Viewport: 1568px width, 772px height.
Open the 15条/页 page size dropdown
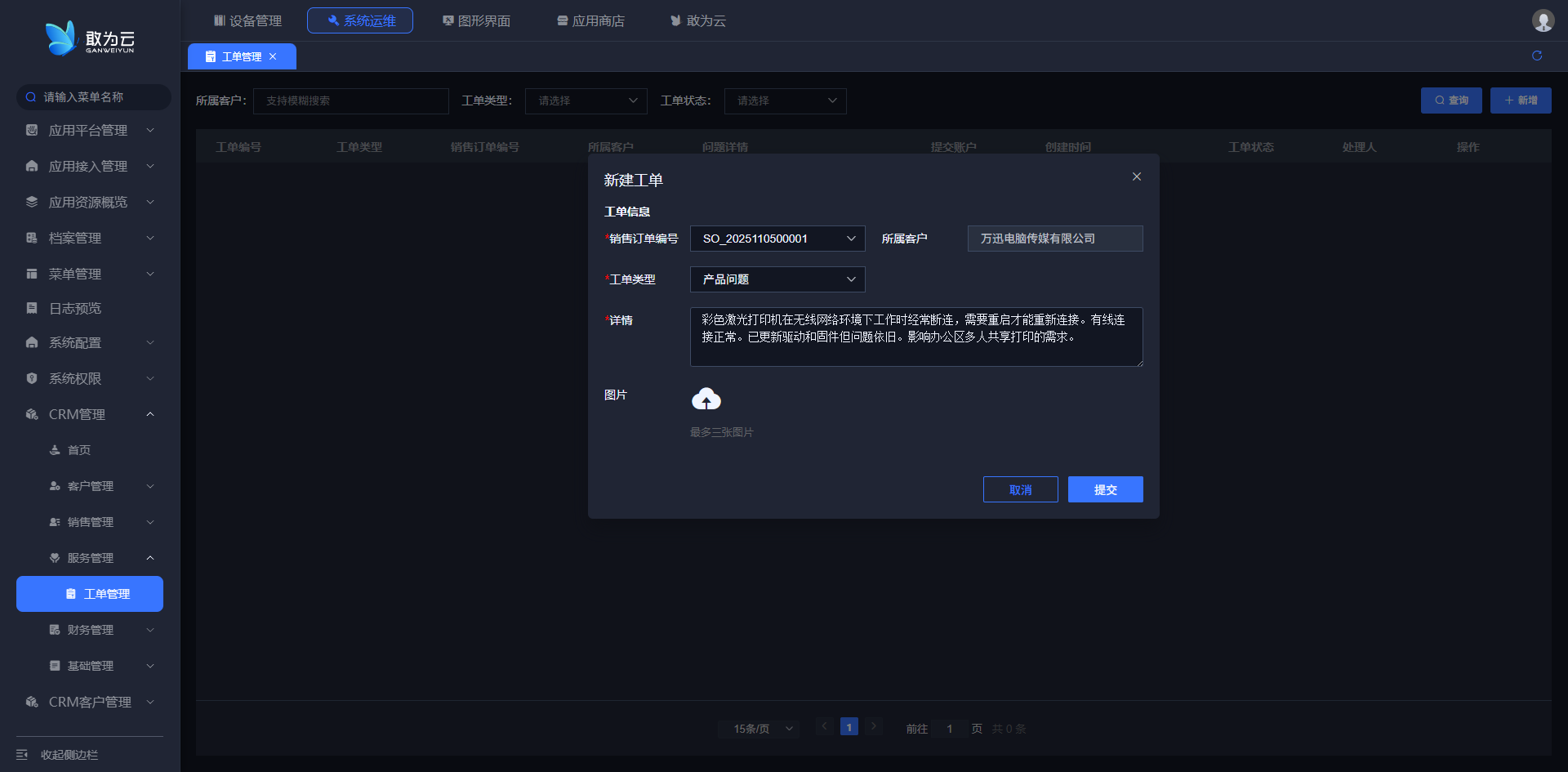point(760,728)
